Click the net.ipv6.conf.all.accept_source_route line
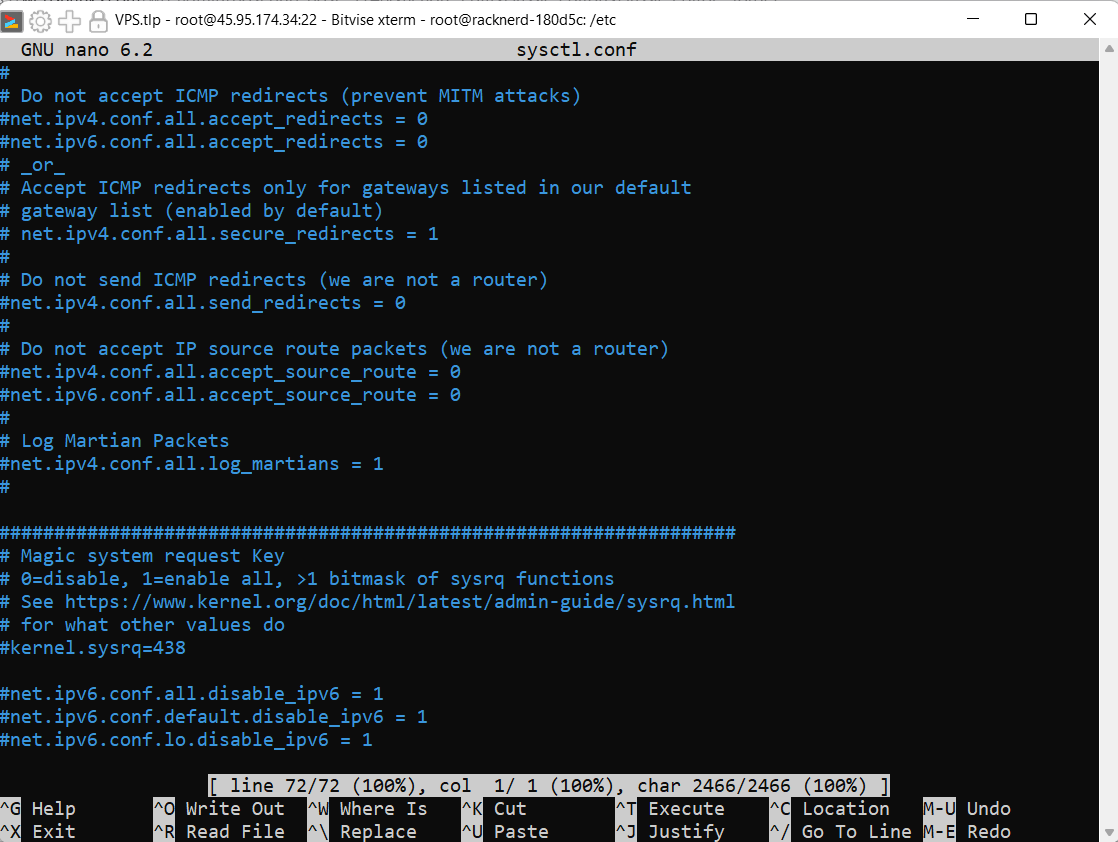This screenshot has height=842, width=1118. click(230, 395)
